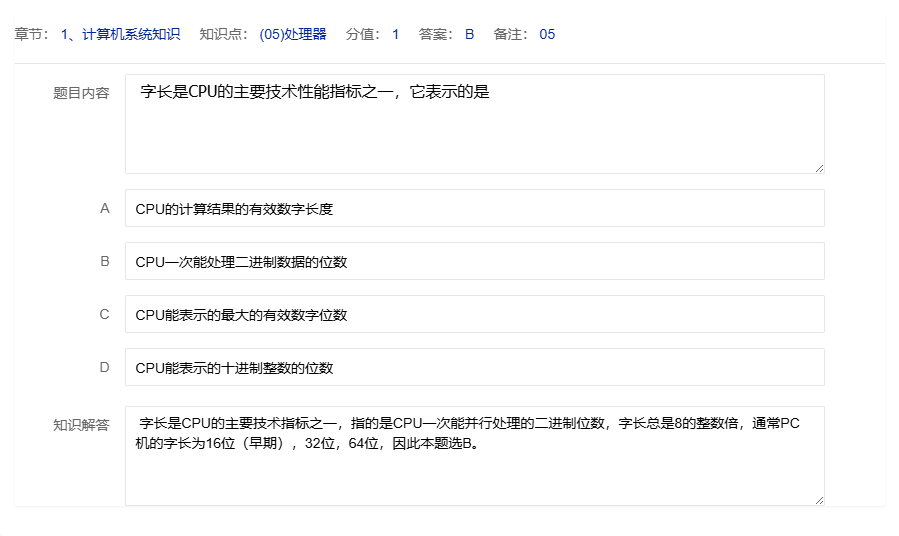Click option B answer input field
This screenshot has height=536, width=899.
[474, 261]
